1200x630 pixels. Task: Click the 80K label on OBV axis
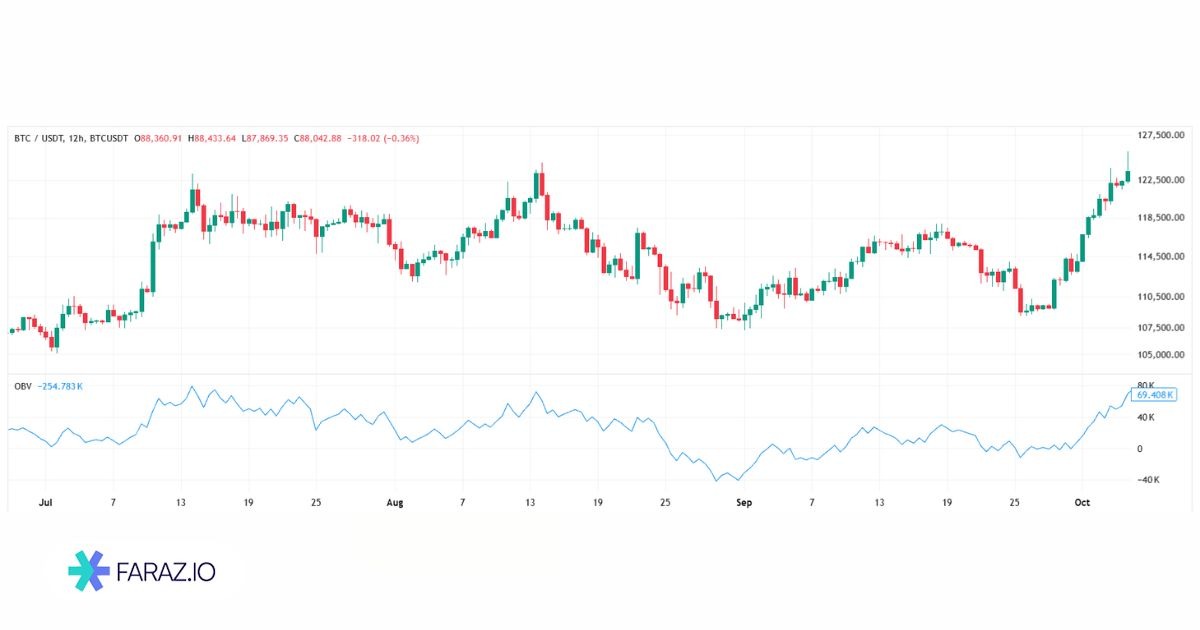[x=1146, y=385]
